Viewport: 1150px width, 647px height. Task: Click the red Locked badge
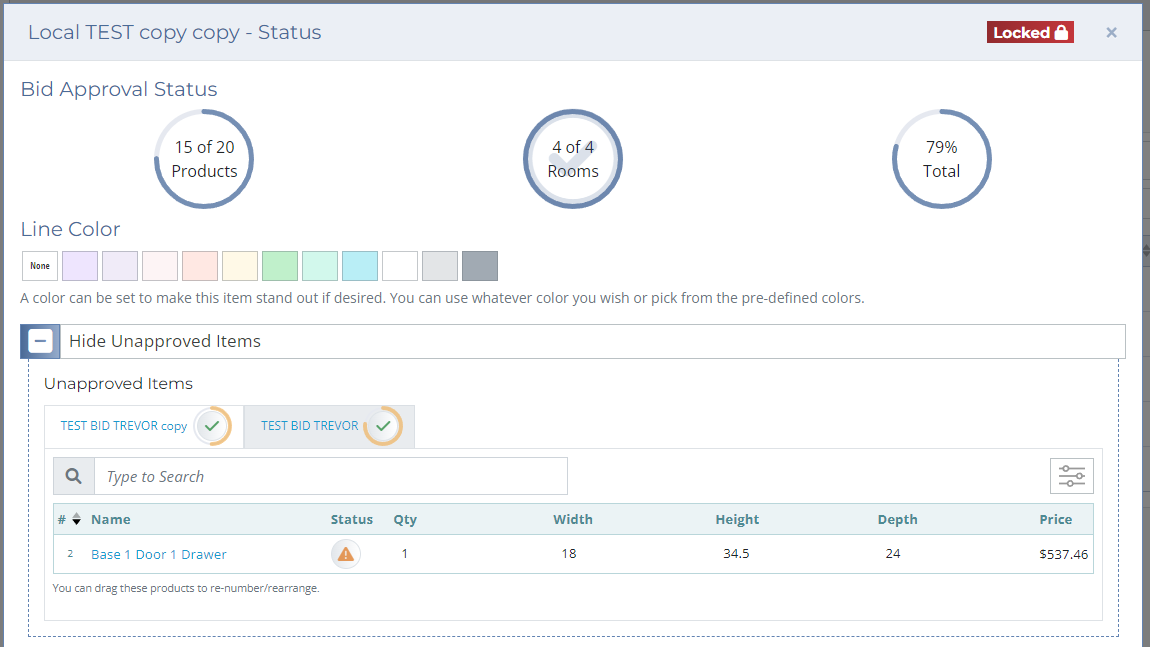tap(1030, 32)
